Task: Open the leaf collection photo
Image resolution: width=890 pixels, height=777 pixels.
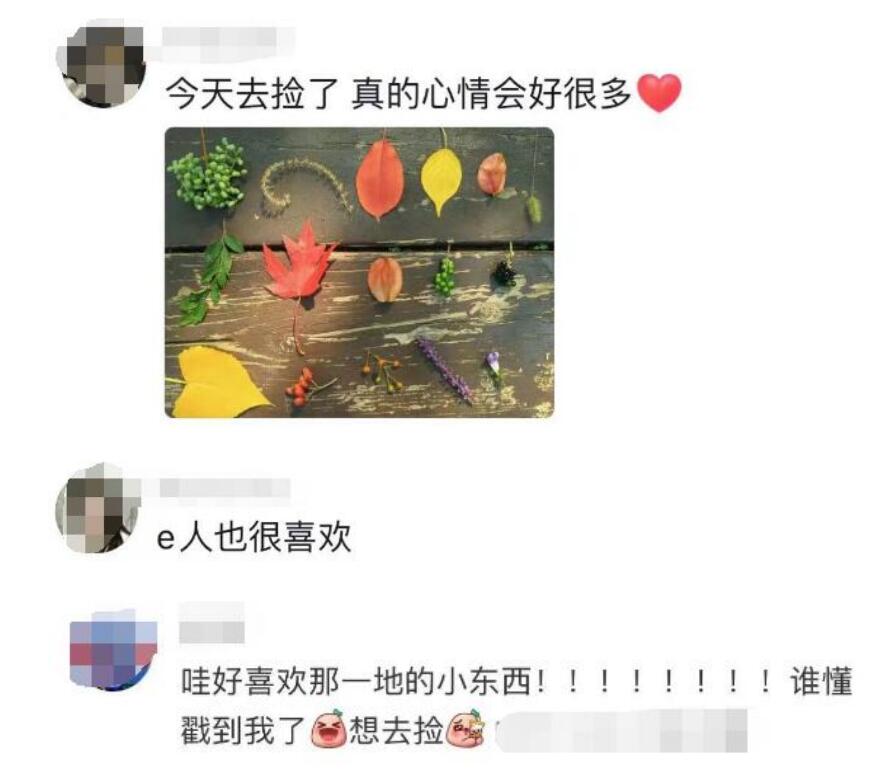Action: click(x=359, y=272)
